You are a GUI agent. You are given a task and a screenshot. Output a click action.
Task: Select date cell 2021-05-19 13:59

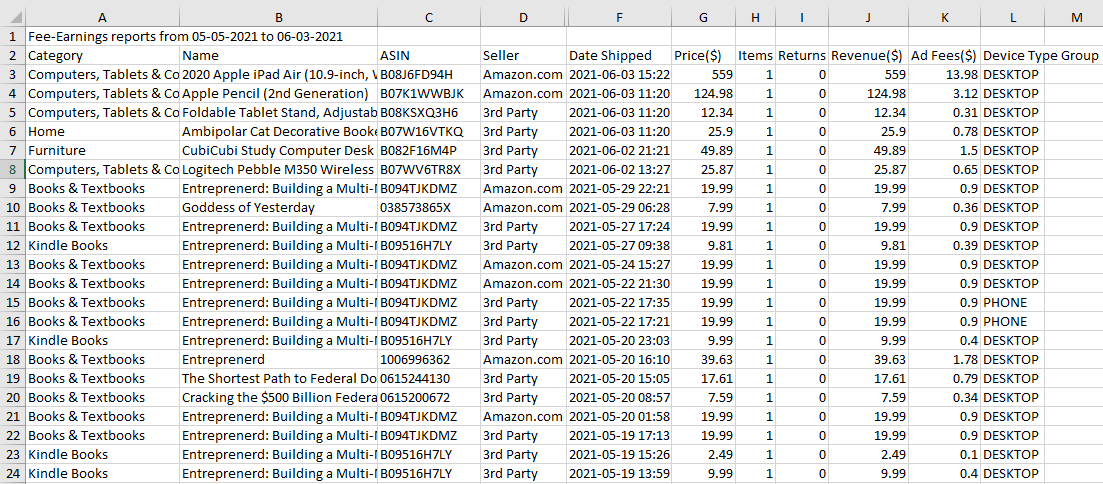tap(619, 473)
